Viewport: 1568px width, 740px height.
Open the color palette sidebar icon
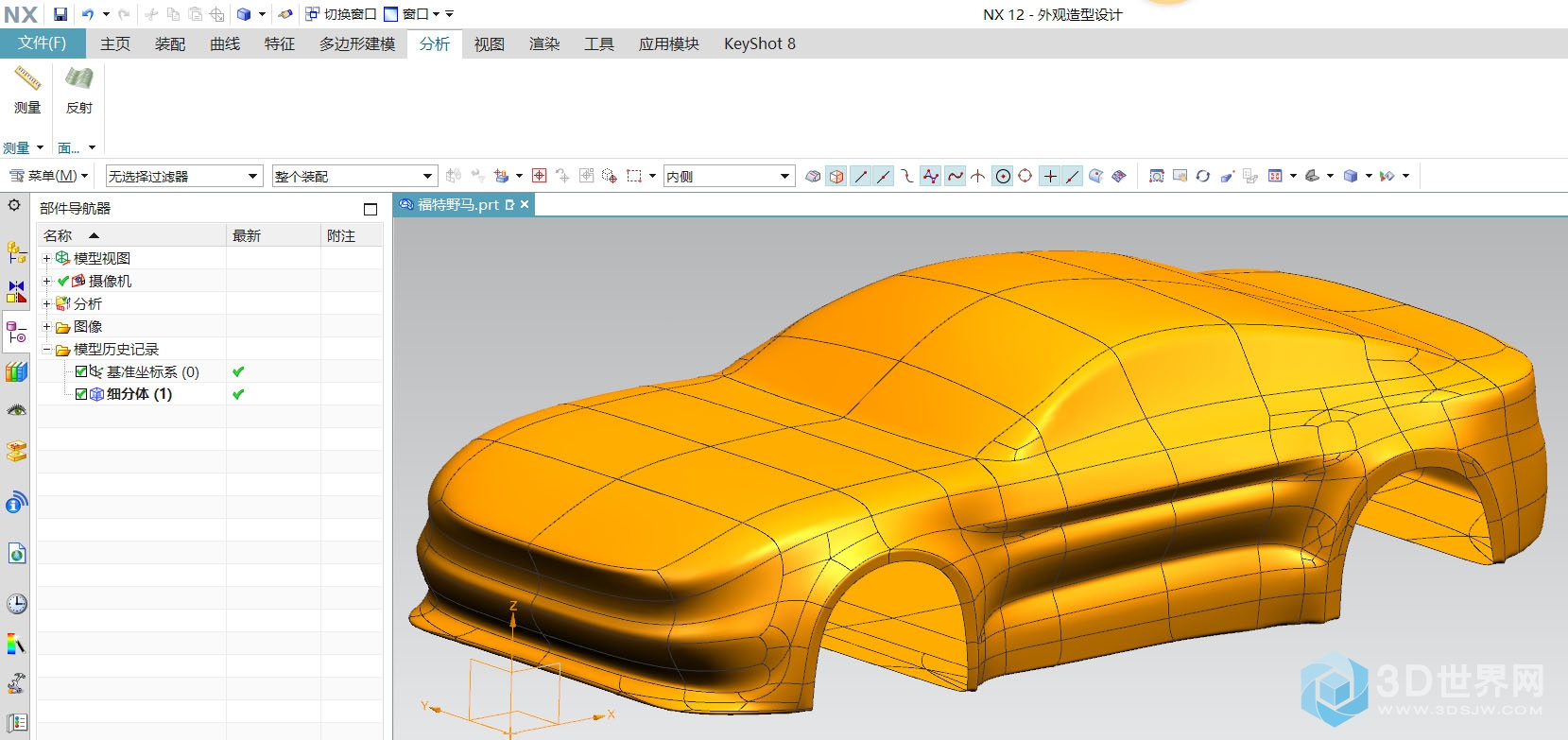pos(16,644)
